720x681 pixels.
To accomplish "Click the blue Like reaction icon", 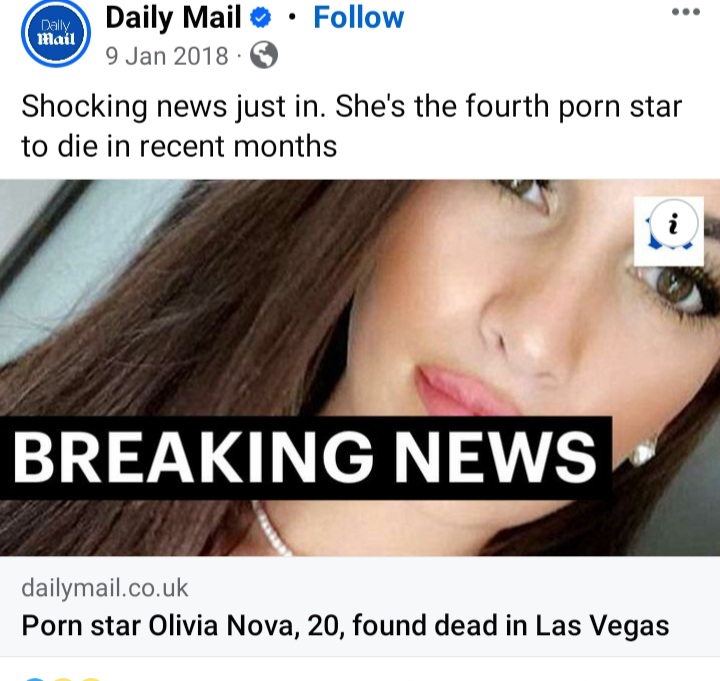I will 34,679.
